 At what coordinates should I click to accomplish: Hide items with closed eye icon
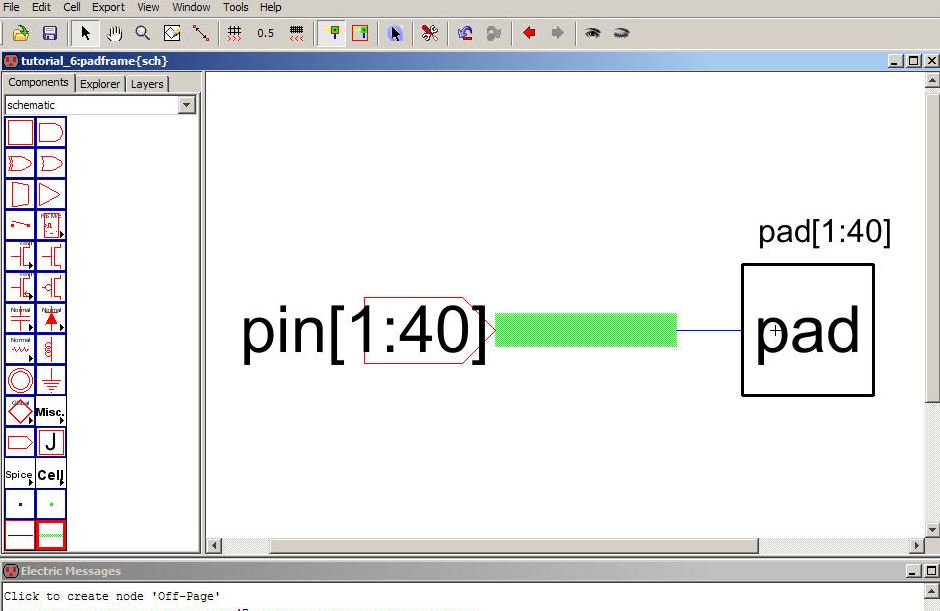click(x=621, y=33)
